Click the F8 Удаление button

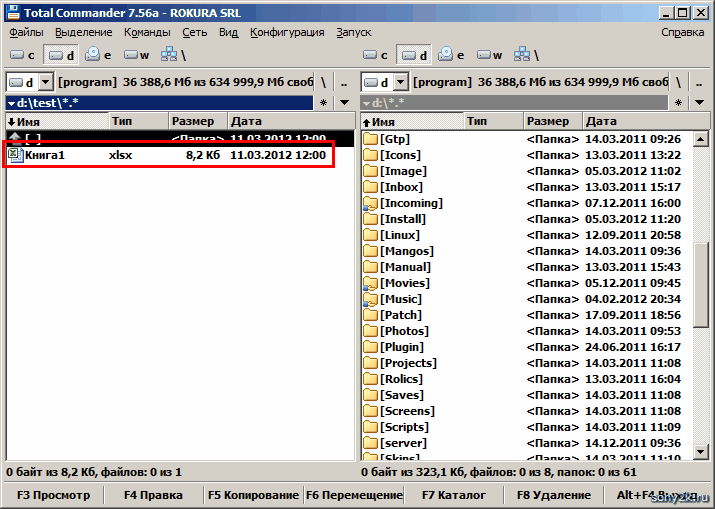(554, 495)
